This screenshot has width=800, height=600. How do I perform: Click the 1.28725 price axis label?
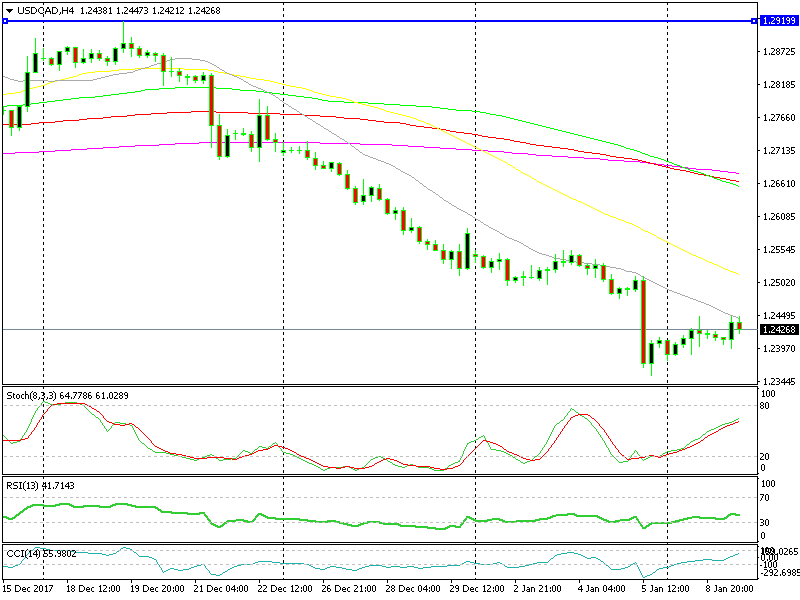pyautogui.click(x=779, y=52)
